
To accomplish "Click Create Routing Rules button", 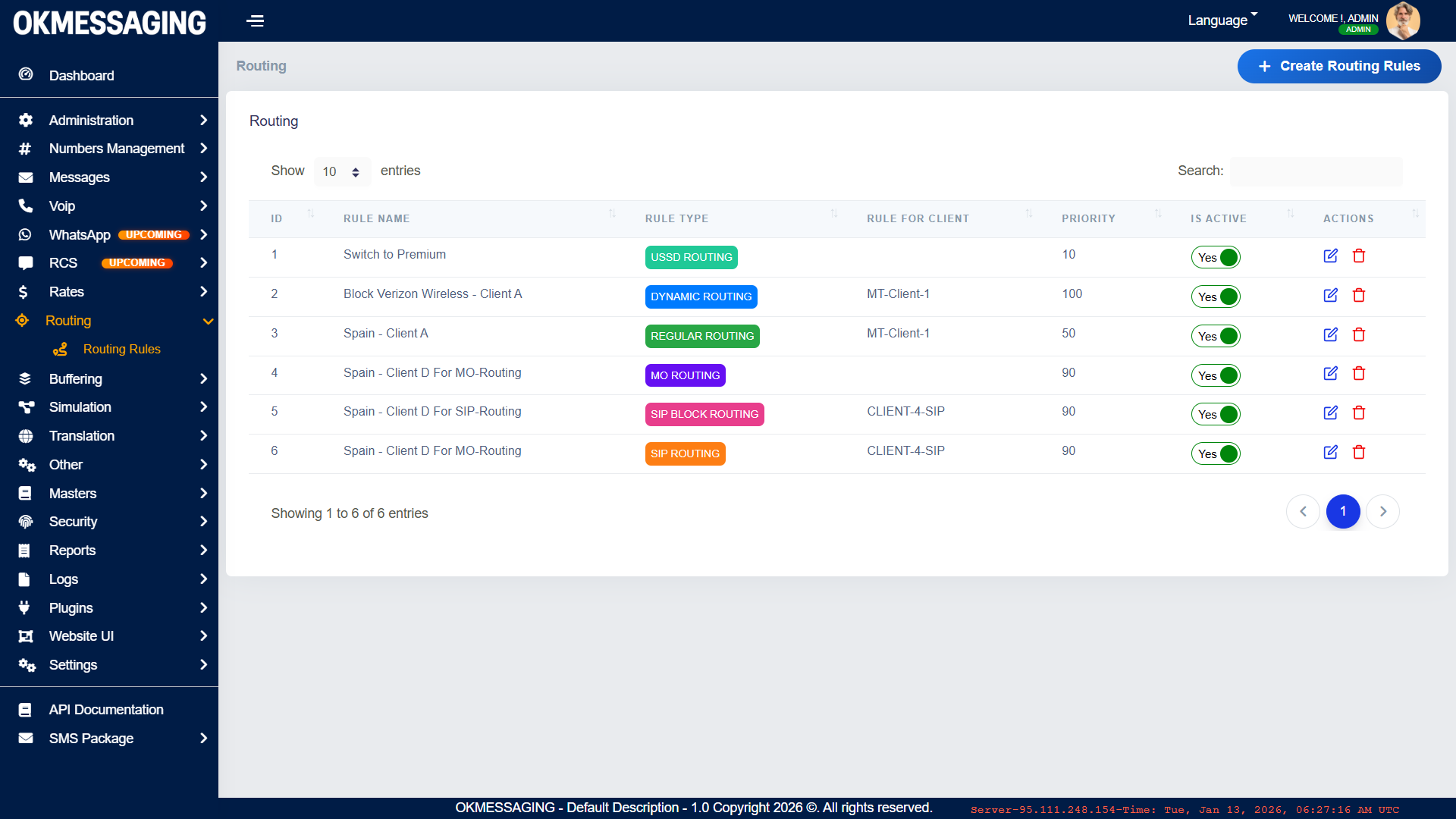I will [x=1338, y=67].
